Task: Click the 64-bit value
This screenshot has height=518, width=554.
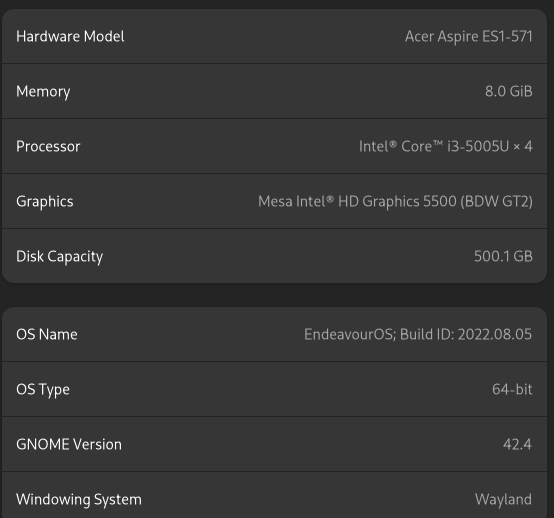Action: click(x=512, y=389)
